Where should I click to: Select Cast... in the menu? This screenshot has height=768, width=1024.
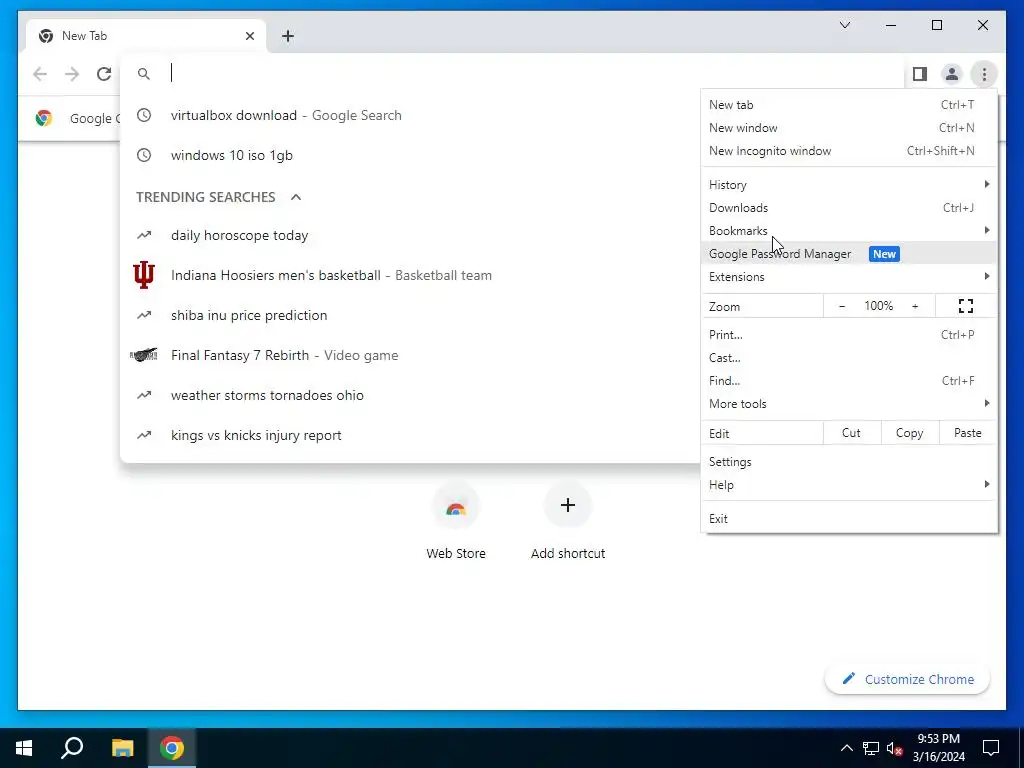[x=849, y=357]
